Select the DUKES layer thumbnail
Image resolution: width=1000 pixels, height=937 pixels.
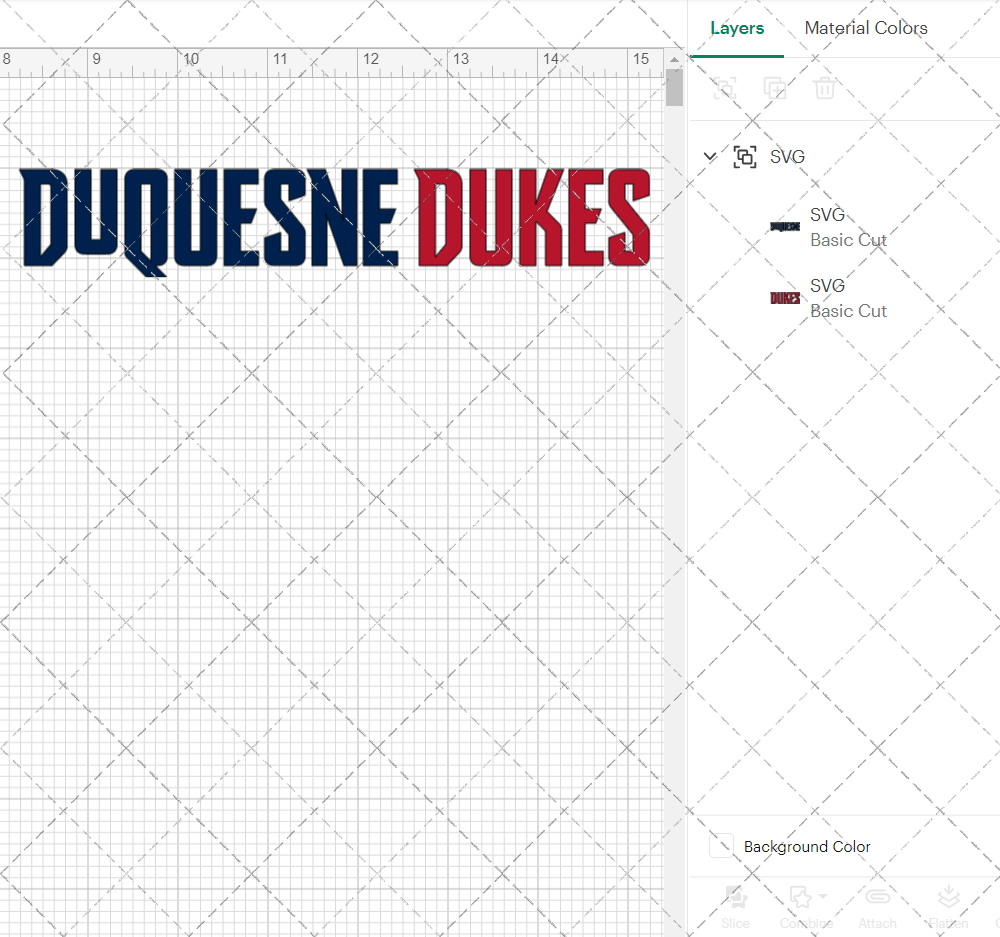point(784,298)
